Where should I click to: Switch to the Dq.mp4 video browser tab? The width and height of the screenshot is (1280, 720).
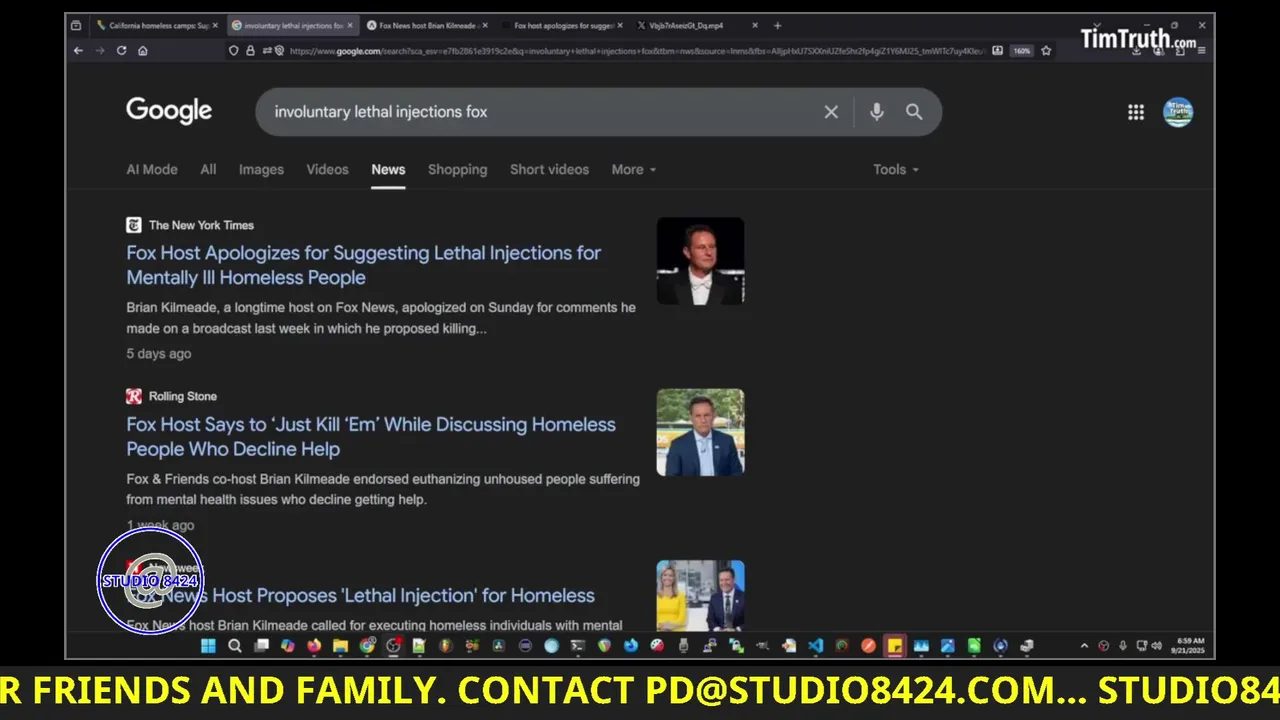coord(696,25)
